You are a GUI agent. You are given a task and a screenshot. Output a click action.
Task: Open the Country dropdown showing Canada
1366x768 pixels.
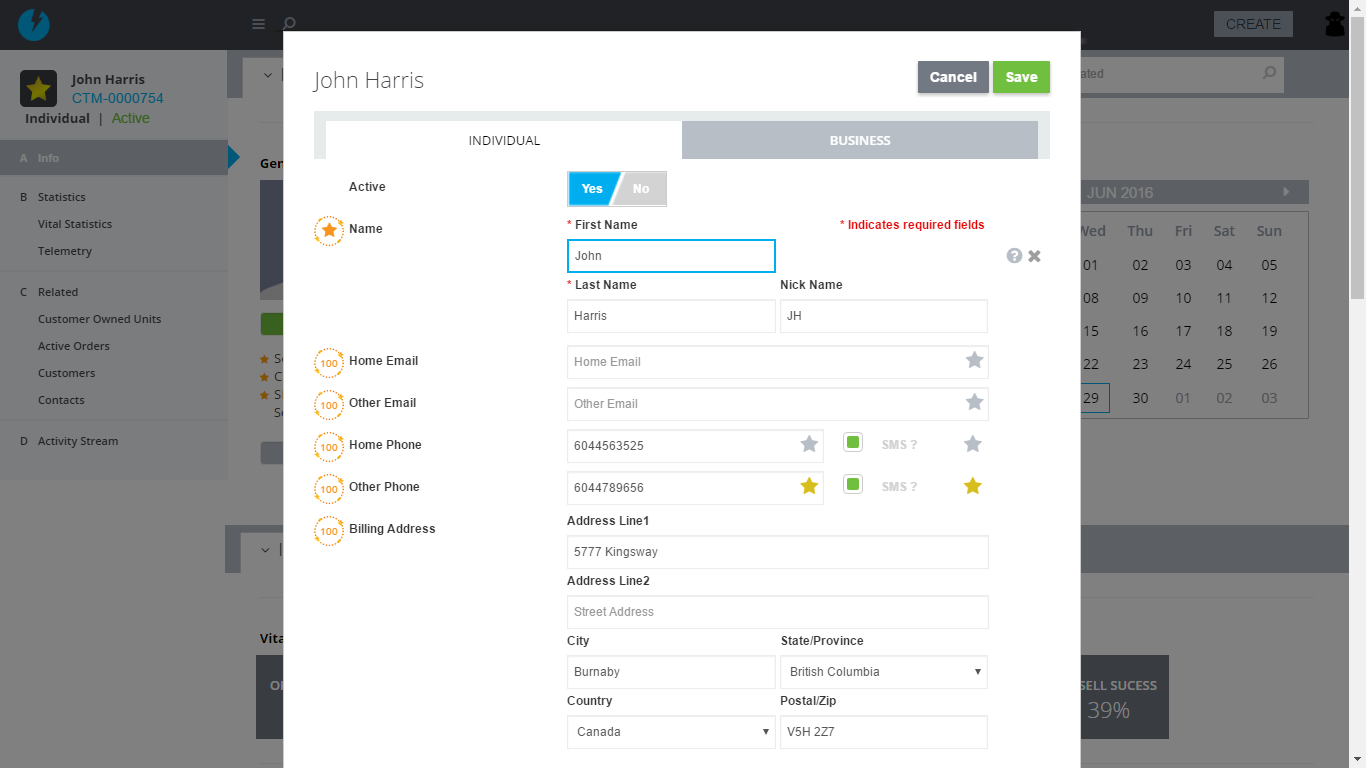point(670,732)
